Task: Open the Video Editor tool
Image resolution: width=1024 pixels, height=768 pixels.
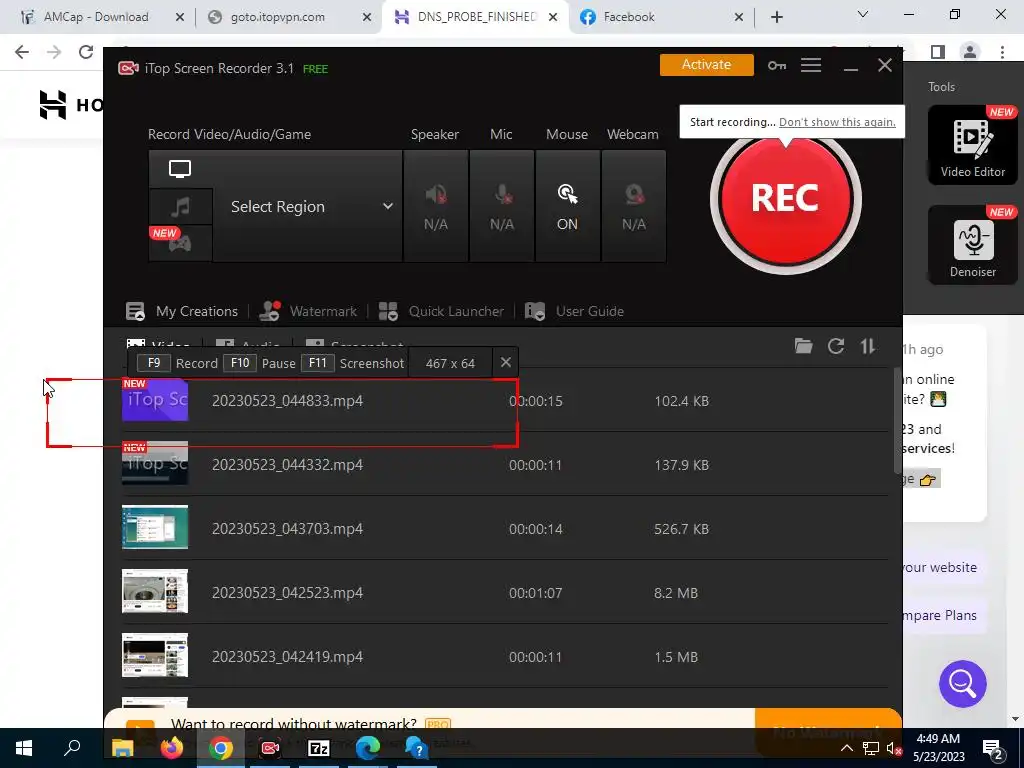Action: 972,144
